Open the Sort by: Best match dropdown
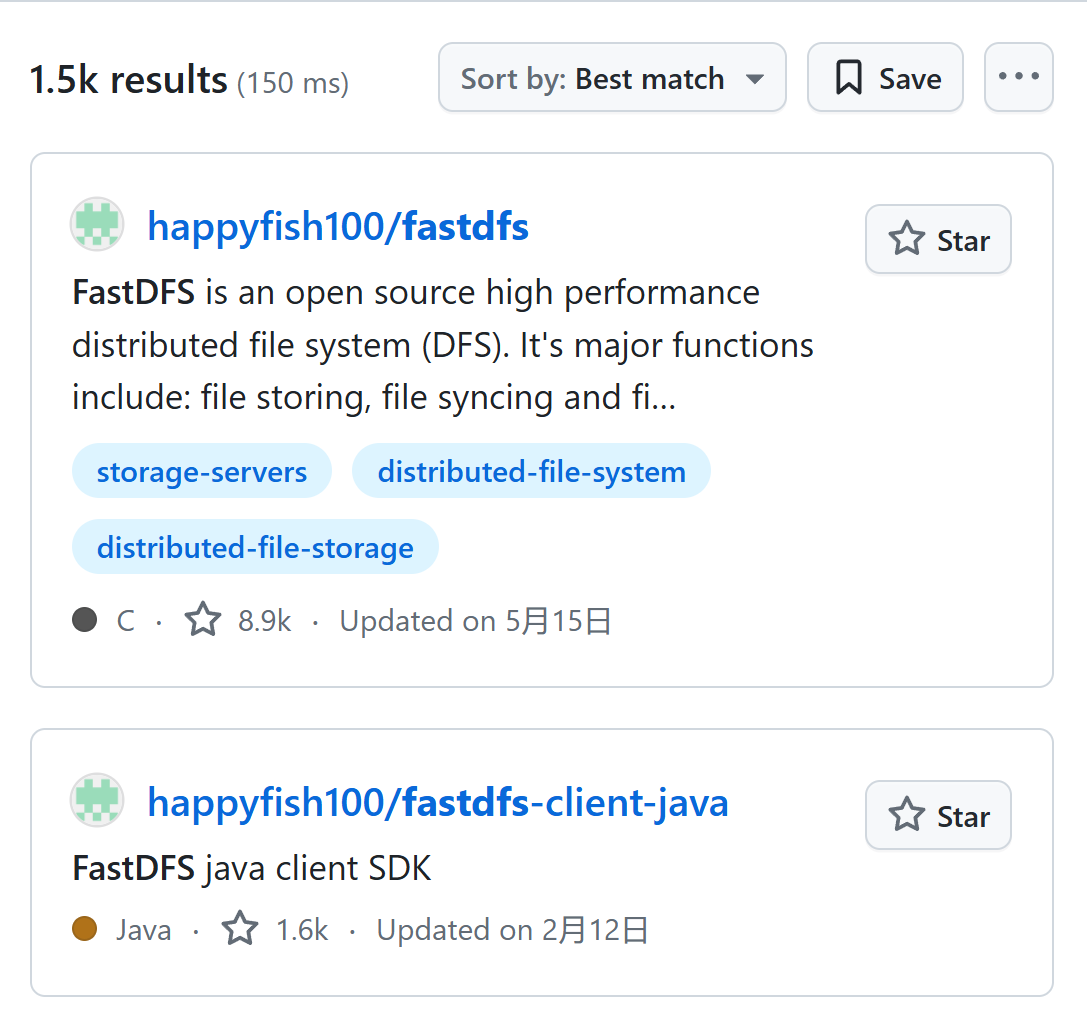Image resolution: width=1087 pixels, height=1031 pixels. 612,77
